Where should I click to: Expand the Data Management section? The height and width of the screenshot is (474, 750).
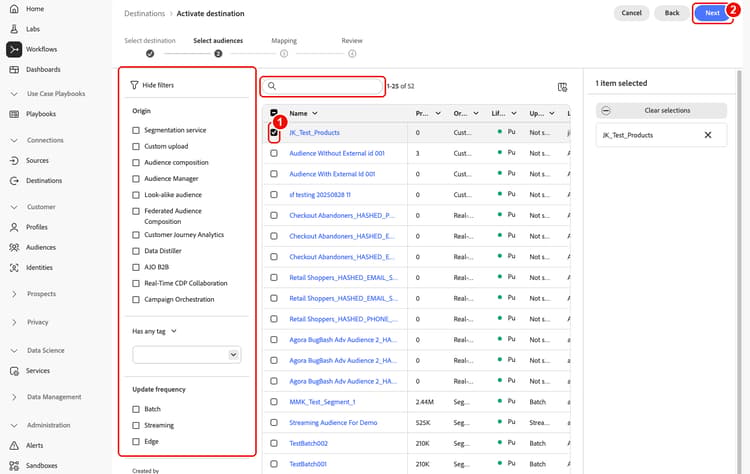pos(14,397)
